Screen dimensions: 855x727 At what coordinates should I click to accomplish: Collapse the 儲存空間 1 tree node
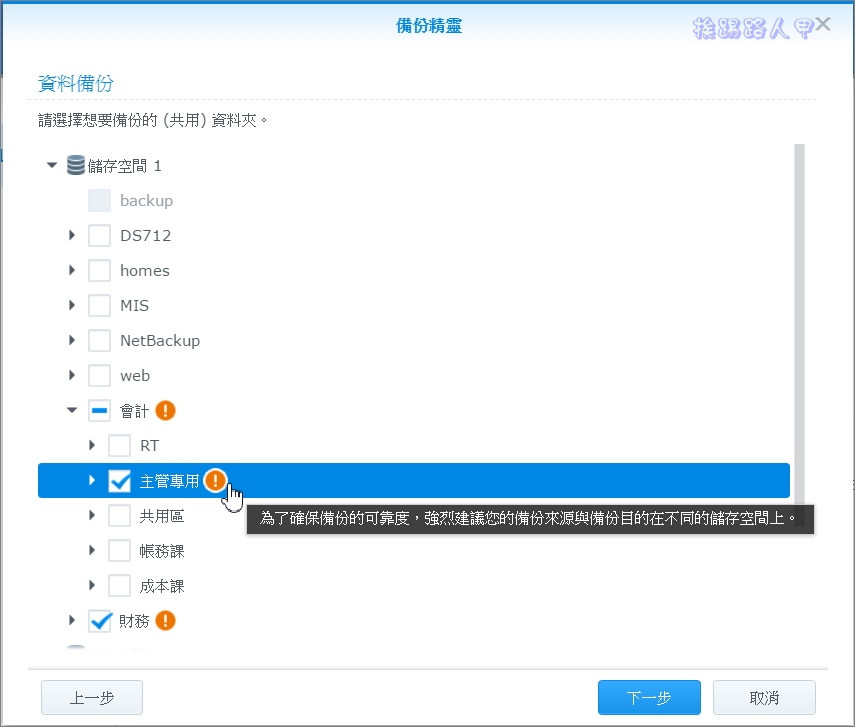coord(52,165)
